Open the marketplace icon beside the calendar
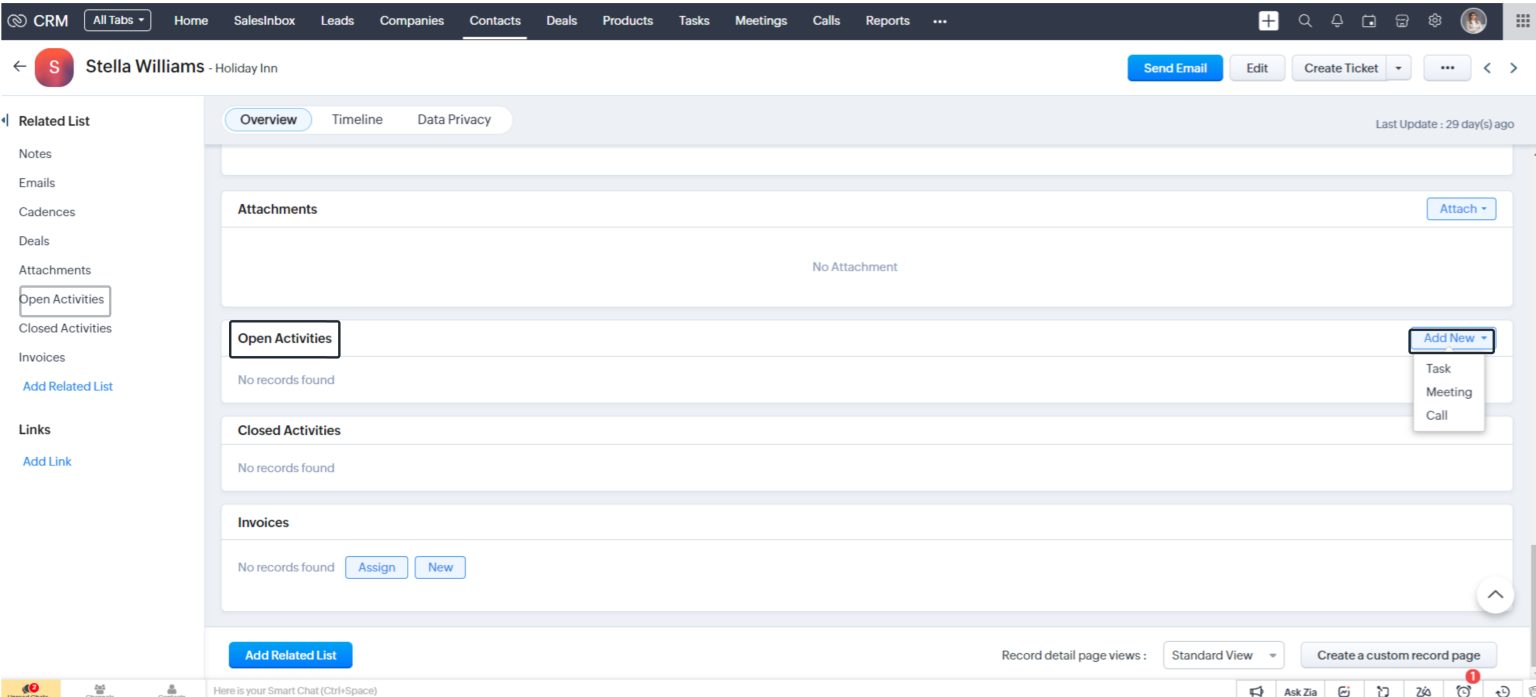 tap(1401, 20)
